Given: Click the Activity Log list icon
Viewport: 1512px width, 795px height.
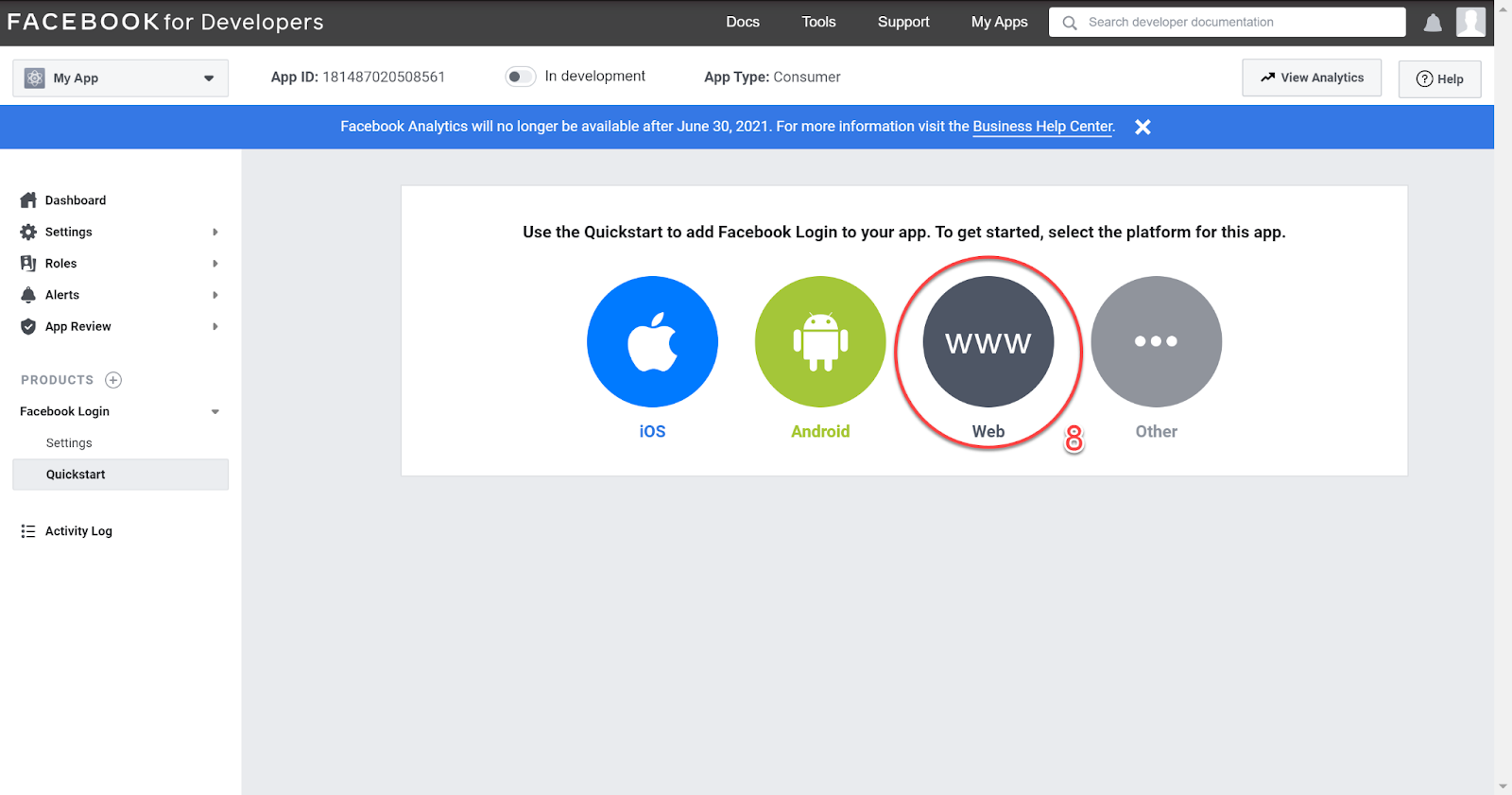Looking at the screenshot, I should tap(28, 531).
